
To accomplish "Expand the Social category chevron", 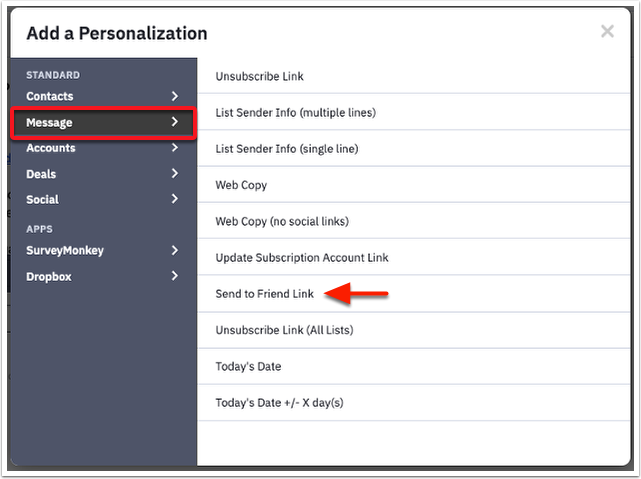I will coord(174,199).
